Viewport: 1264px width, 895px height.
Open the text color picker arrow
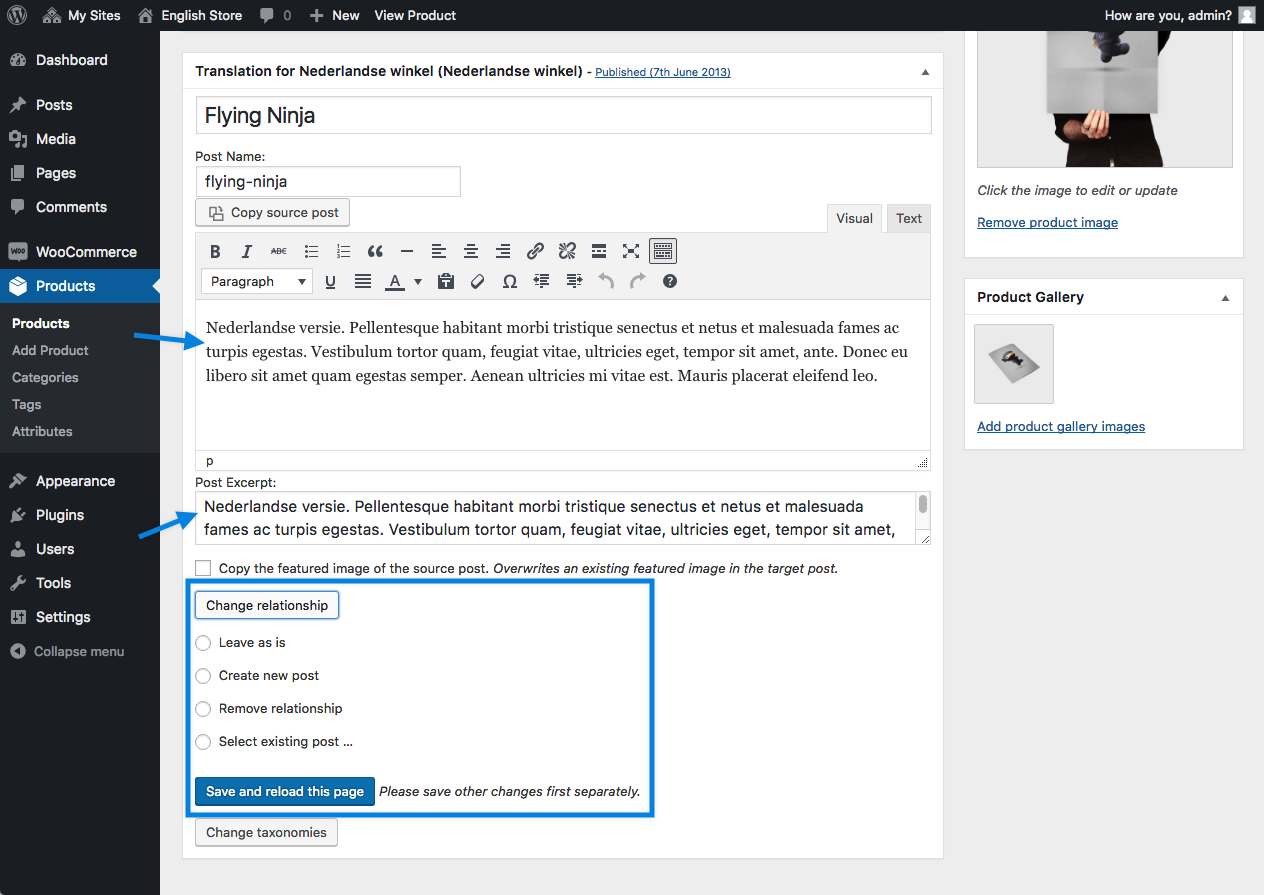point(417,281)
